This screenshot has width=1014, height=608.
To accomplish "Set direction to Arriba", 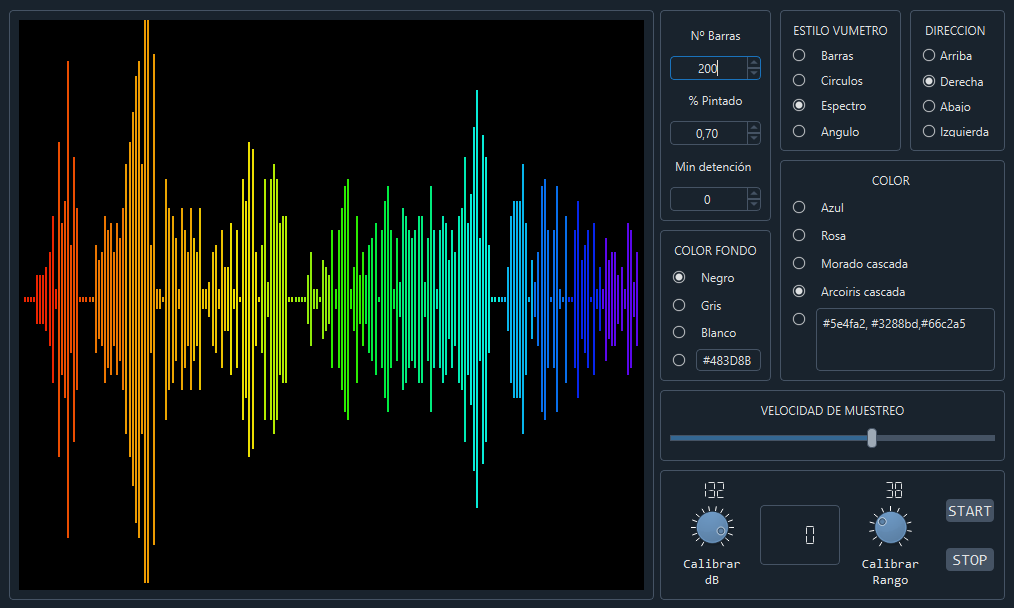I will (x=929, y=56).
